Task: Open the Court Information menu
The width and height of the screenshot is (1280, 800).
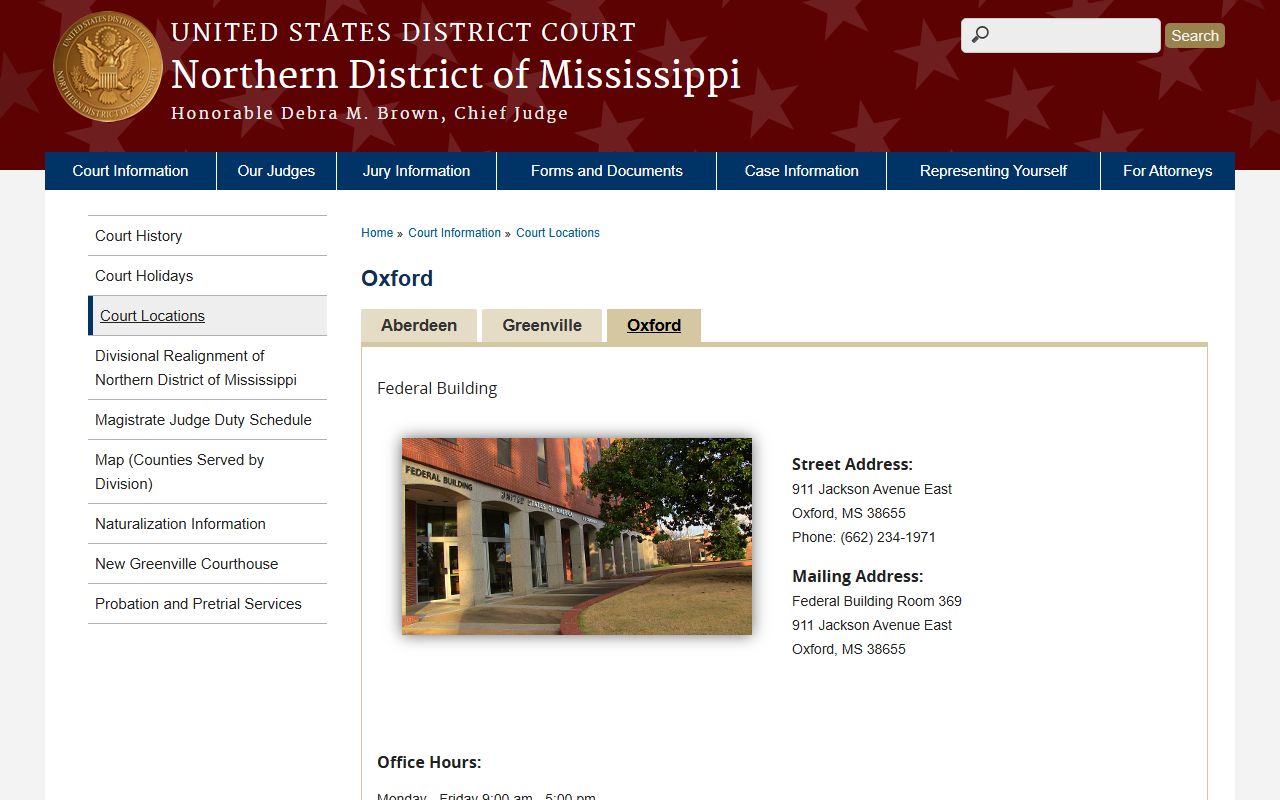Action: click(130, 171)
